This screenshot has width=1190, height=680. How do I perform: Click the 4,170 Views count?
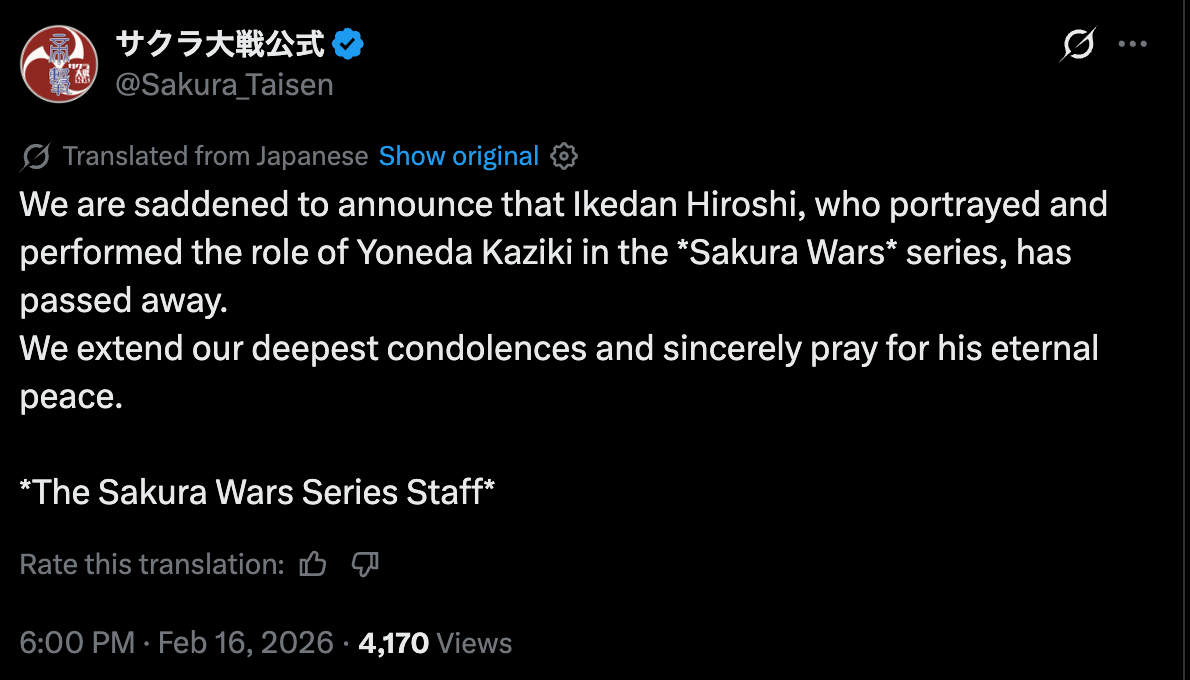pyautogui.click(x=434, y=643)
